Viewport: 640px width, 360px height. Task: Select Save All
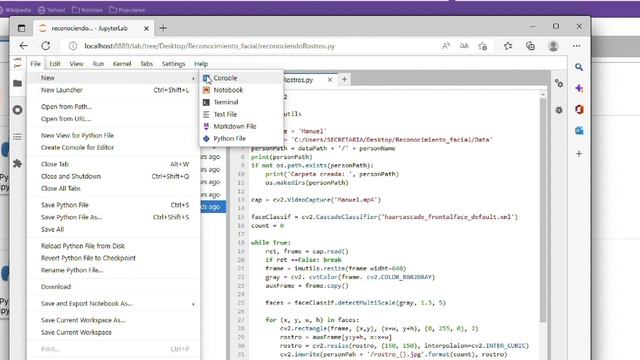tap(114, 229)
